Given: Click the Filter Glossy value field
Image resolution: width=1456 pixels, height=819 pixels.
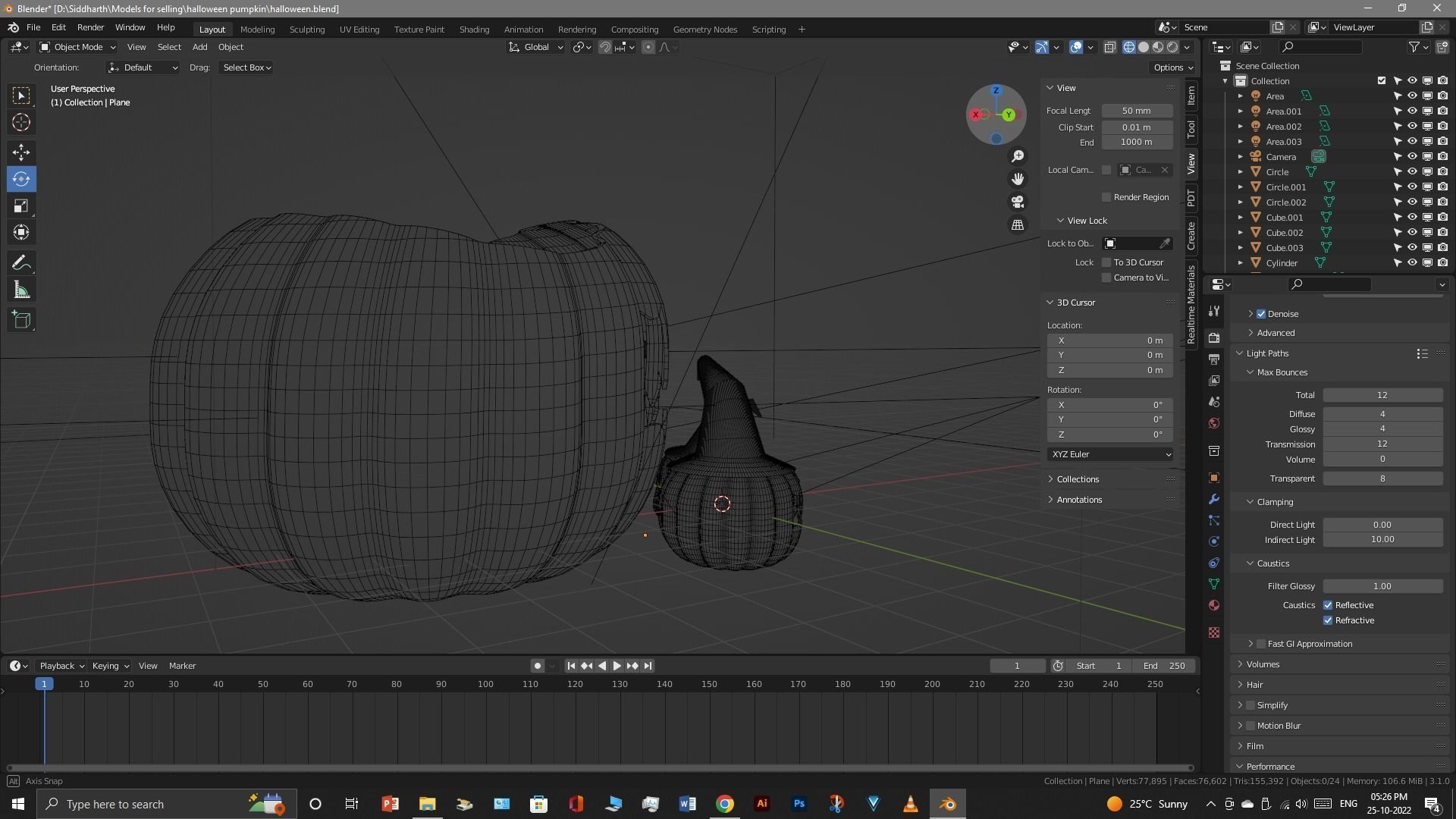Looking at the screenshot, I should pyautogui.click(x=1382, y=586).
